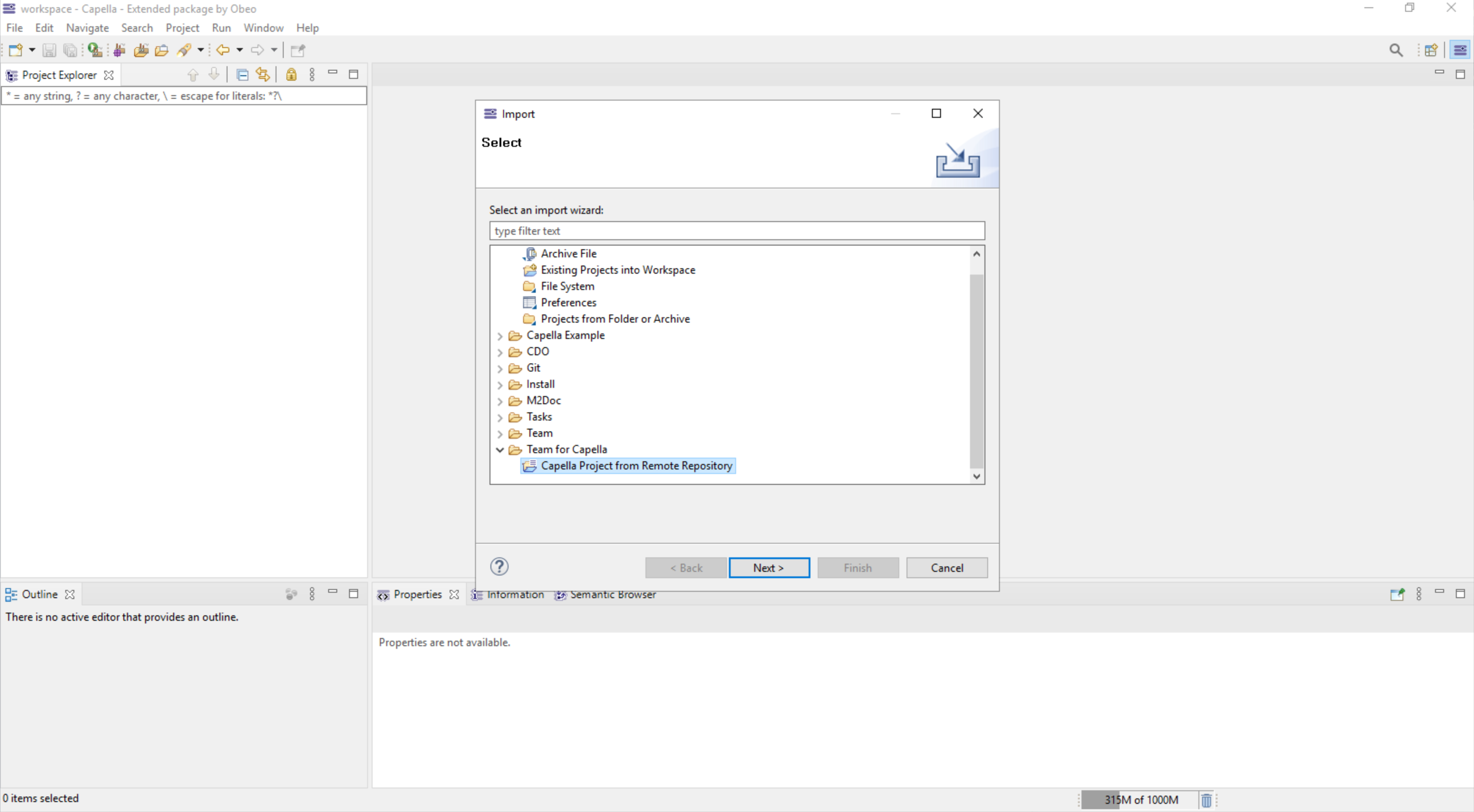Click Next to proceed in import wizard
This screenshot has width=1474, height=812.
point(769,567)
